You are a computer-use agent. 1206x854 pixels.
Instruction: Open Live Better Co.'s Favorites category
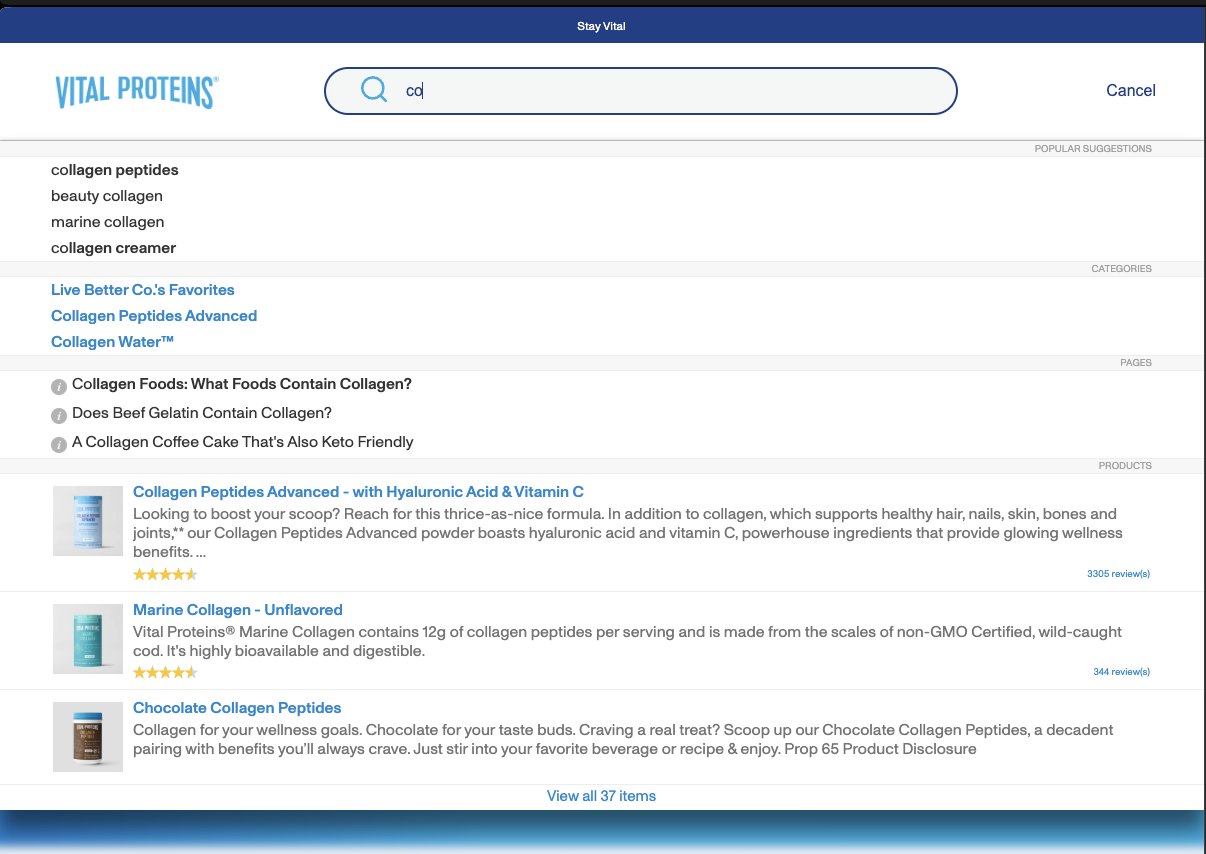pyautogui.click(x=143, y=290)
